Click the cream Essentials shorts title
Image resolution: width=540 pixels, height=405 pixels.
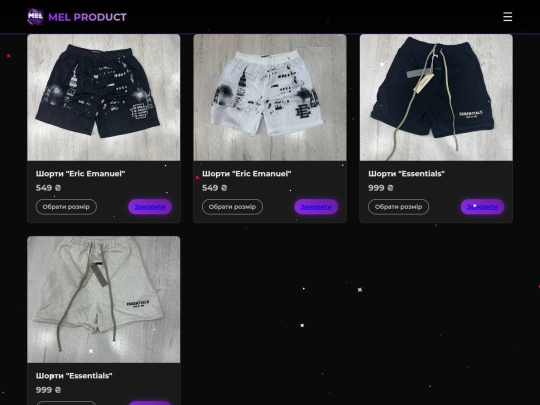coord(74,376)
